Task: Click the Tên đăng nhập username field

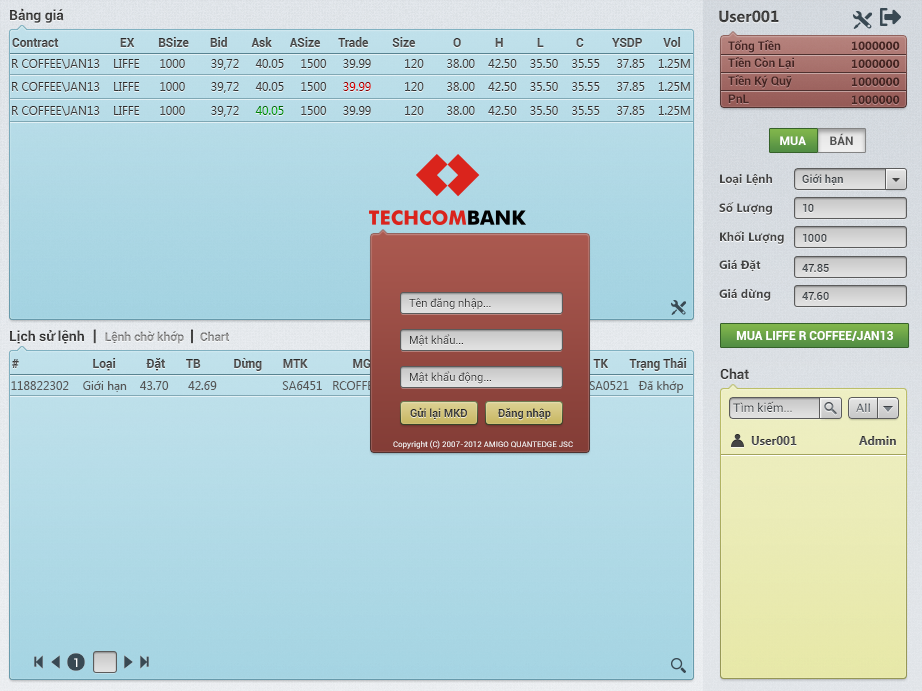Action: 481,303
